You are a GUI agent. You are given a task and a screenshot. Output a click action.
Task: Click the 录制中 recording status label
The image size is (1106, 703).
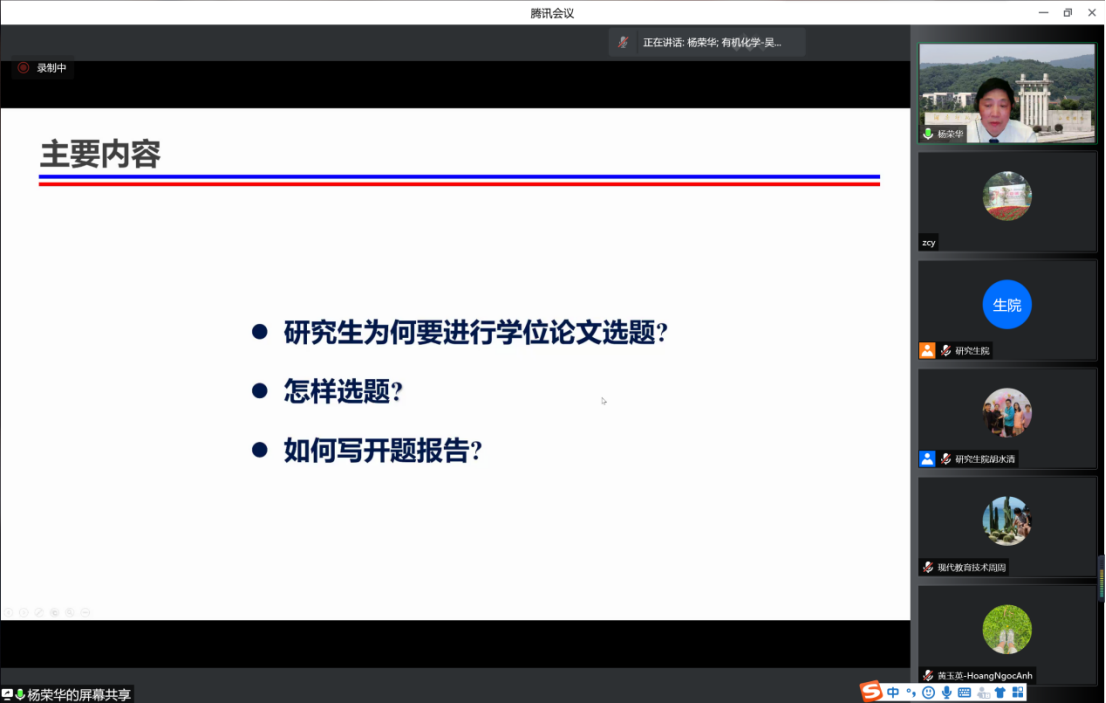tap(51, 68)
